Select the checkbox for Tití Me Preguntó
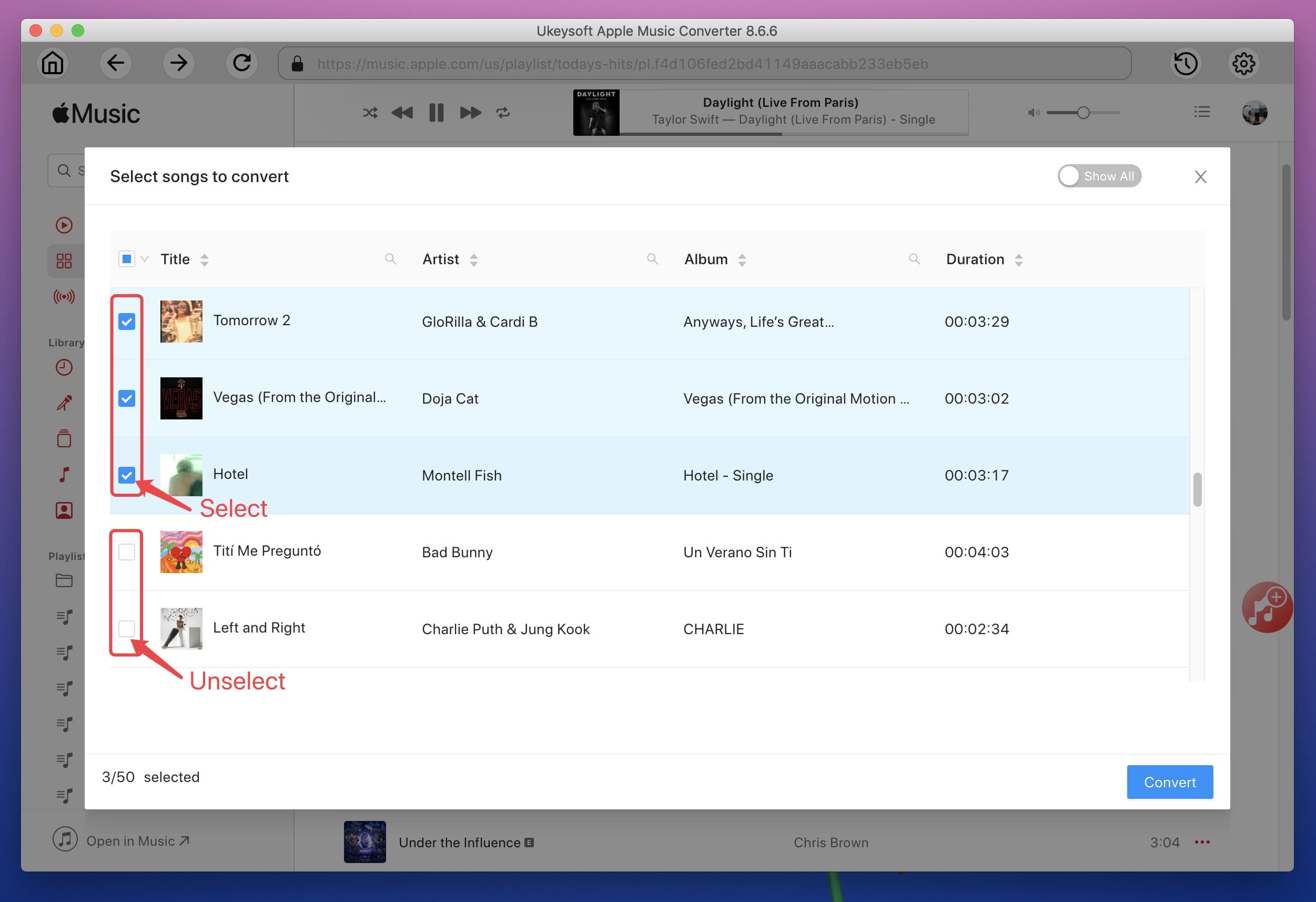 (127, 551)
